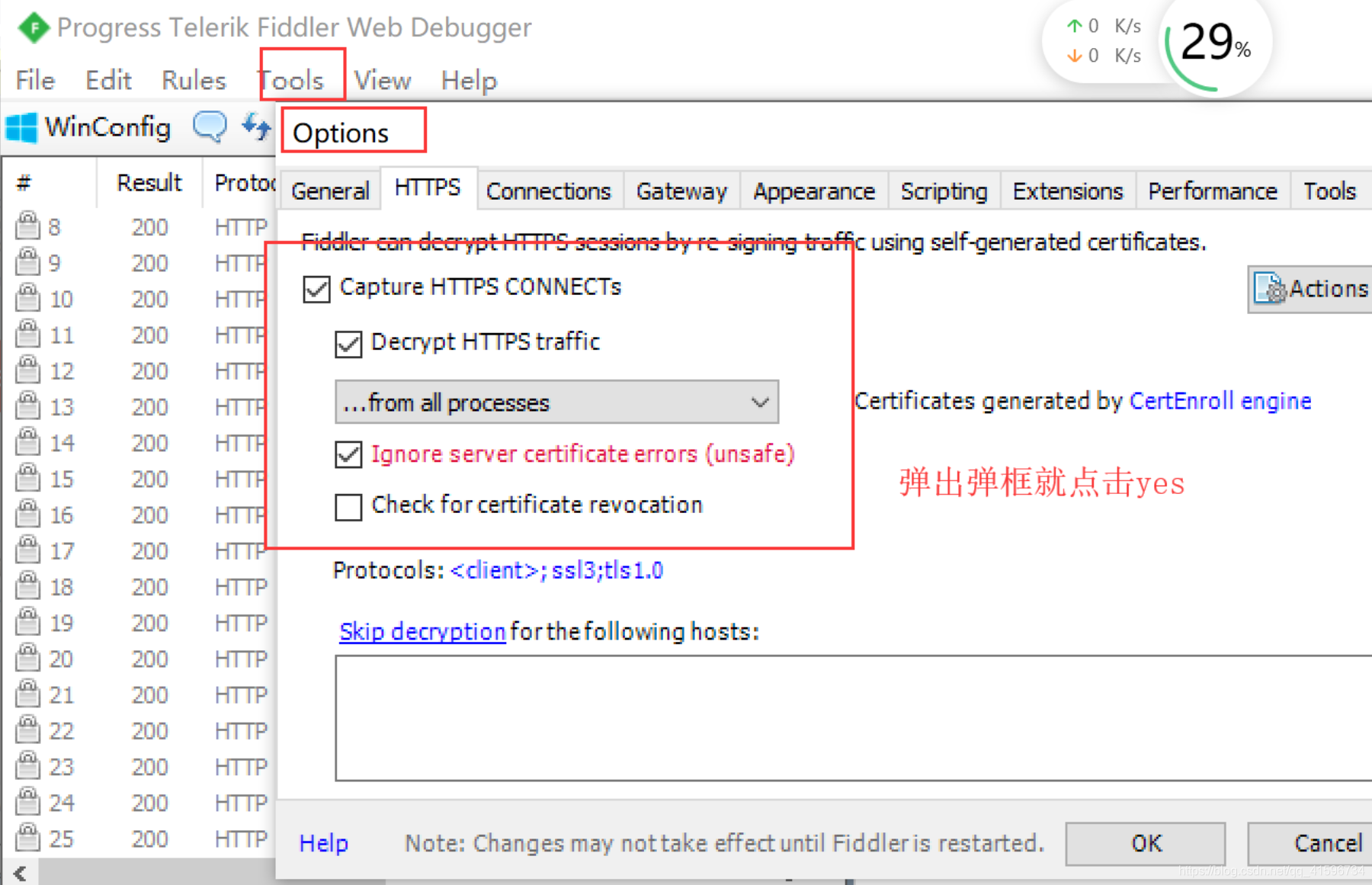Click the session list left scroll arrow

tap(20, 874)
